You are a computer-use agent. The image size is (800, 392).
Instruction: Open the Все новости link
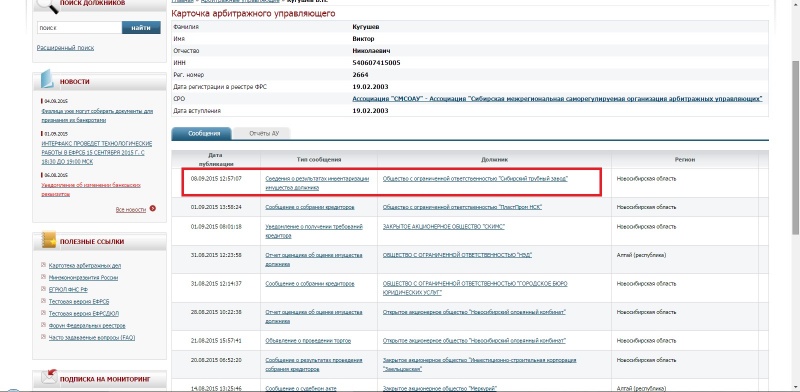pyautogui.click(x=131, y=209)
